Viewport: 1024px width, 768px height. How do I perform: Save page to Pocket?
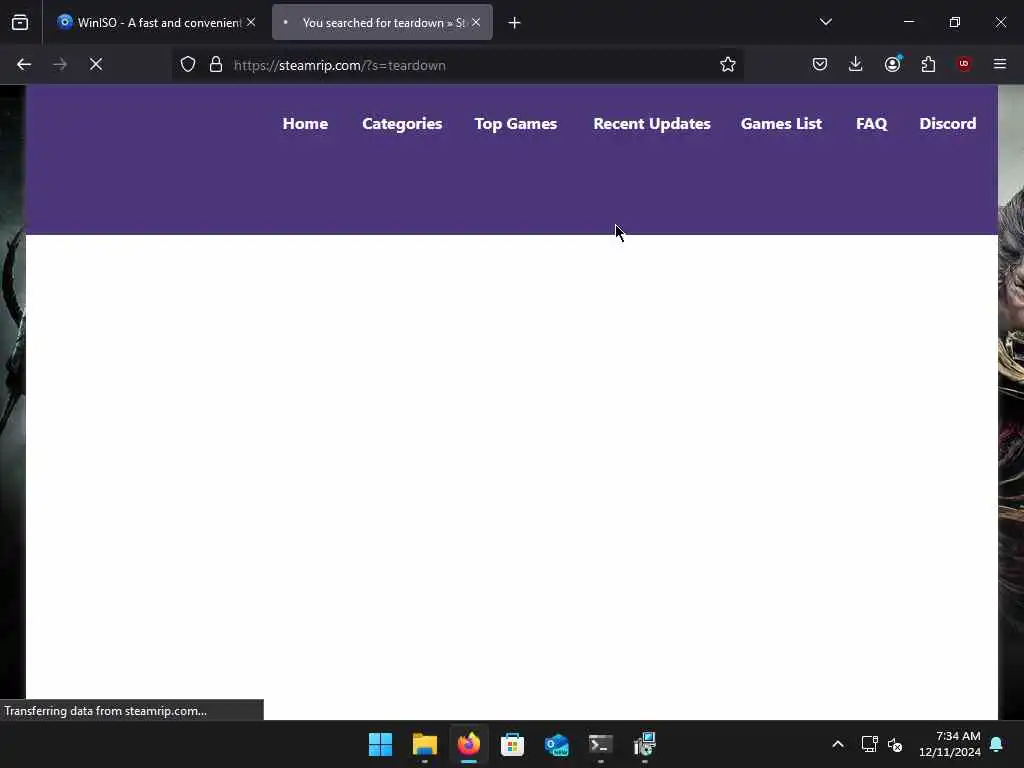[820, 64]
